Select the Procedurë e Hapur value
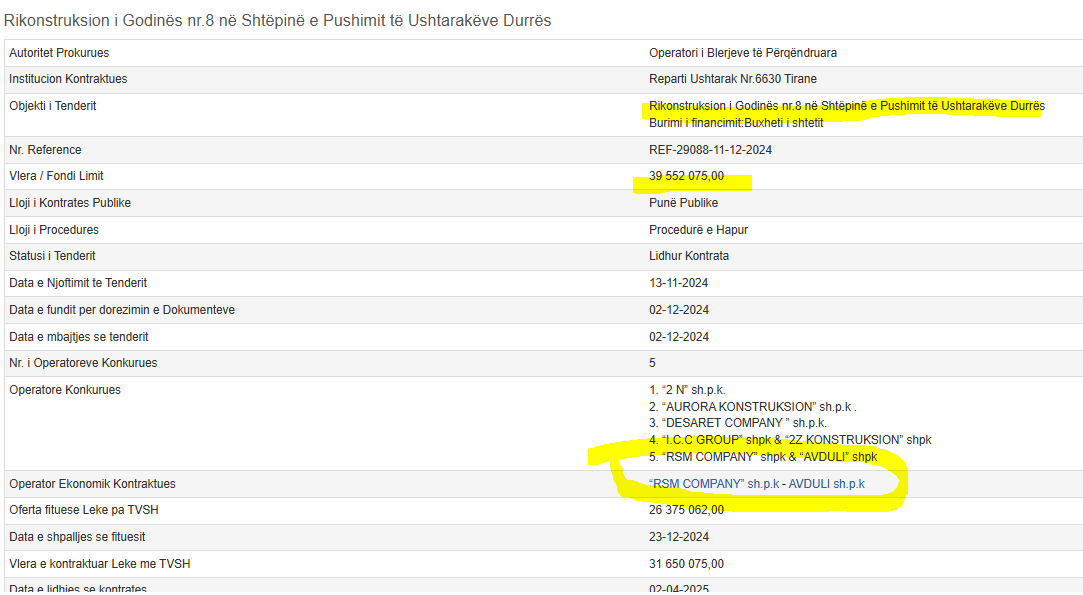This screenshot has height=595, width=1083. (698, 230)
